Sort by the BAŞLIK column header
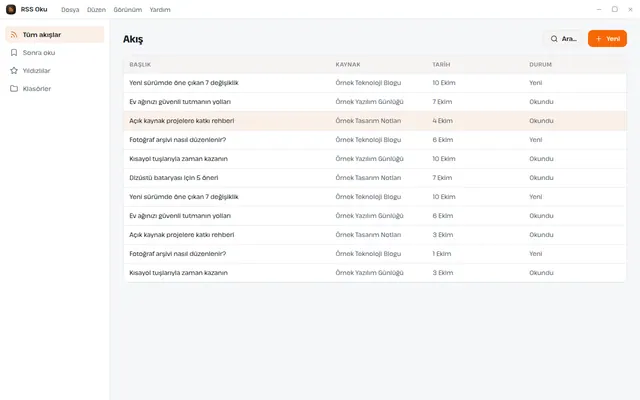 click(140, 64)
